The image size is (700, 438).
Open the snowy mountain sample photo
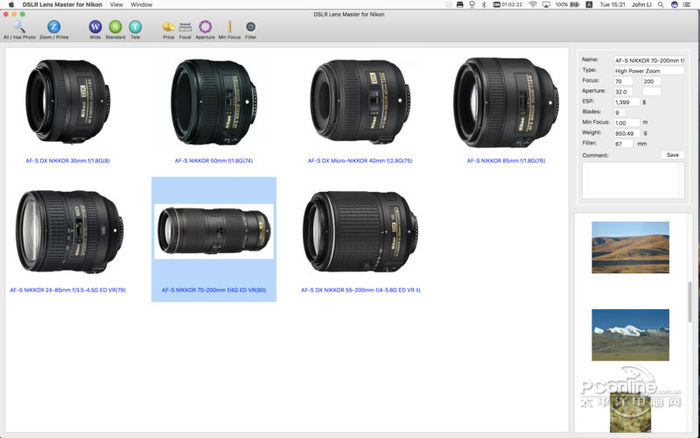point(630,335)
